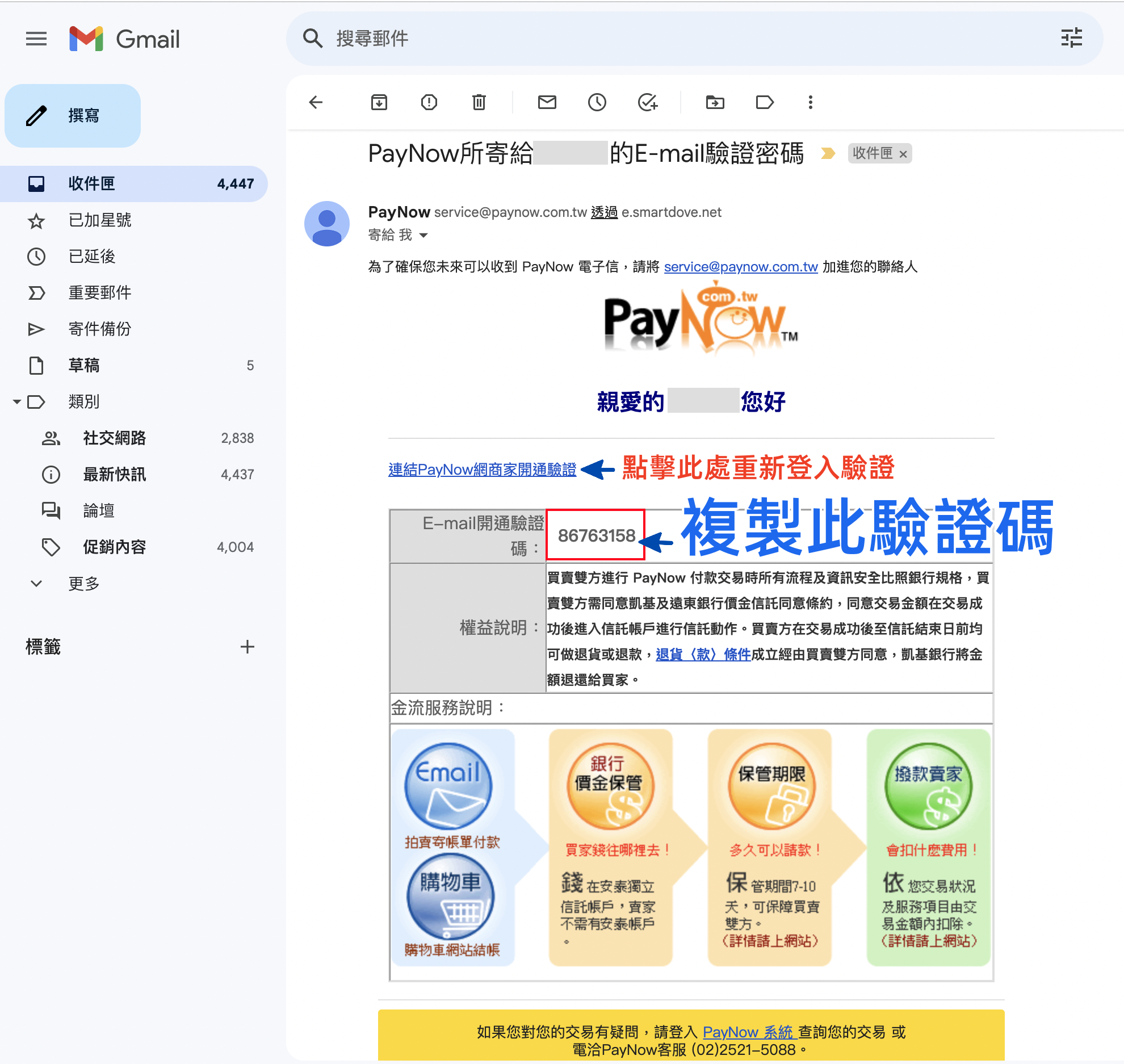This screenshot has height=1064, width=1124.
Task: Open search filter options icon
Action: coord(1071,39)
